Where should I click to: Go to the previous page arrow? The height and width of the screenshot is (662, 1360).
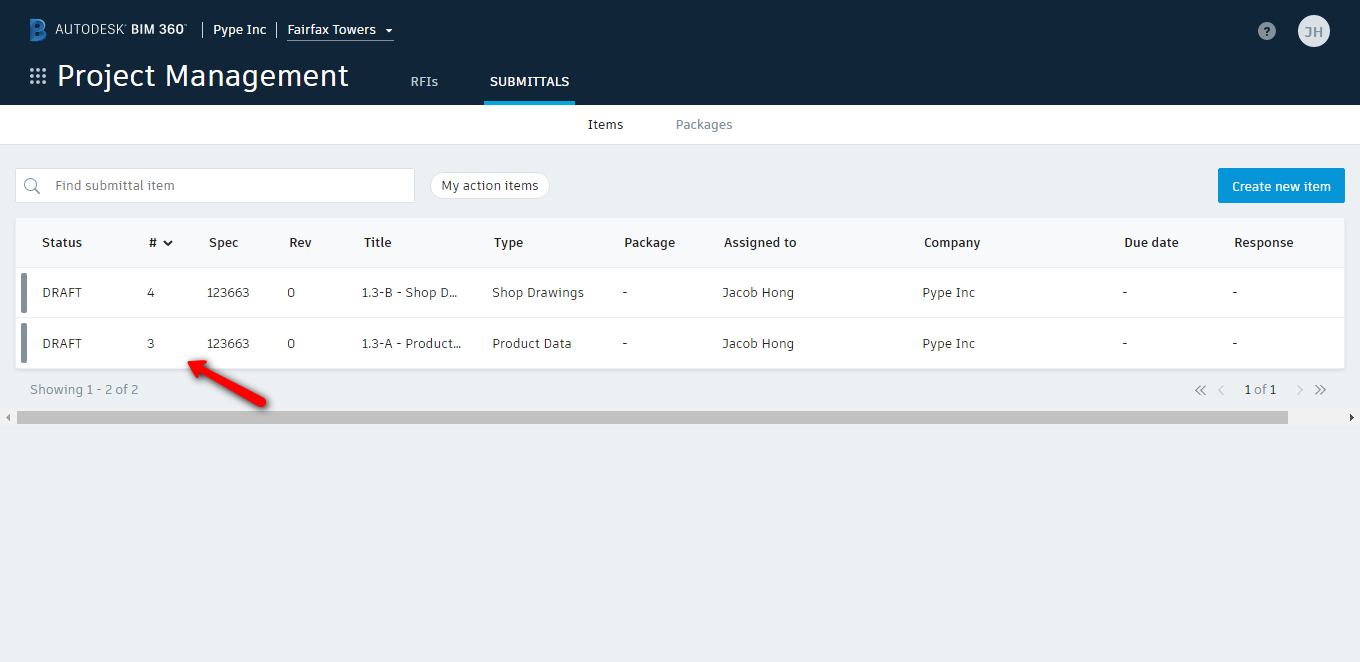point(1222,390)
